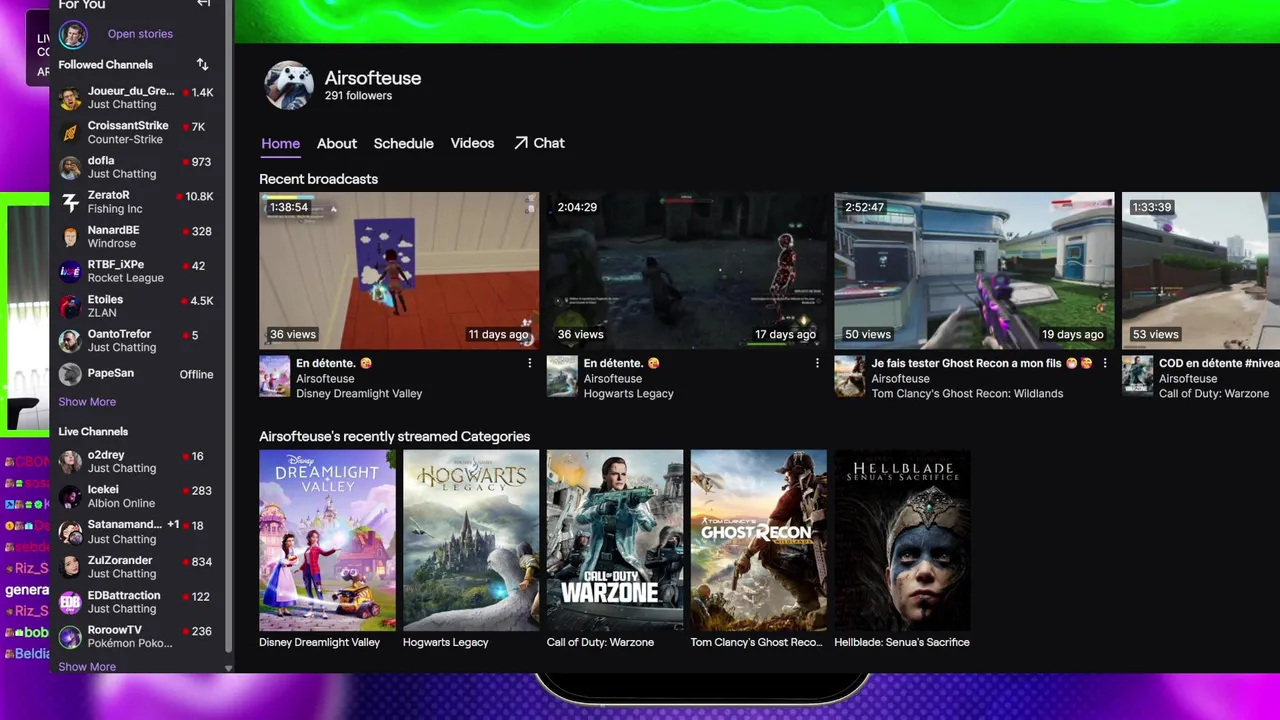Switch to the Videos tab
Viewport: 1280px width, 720px height.
point(472,144)
